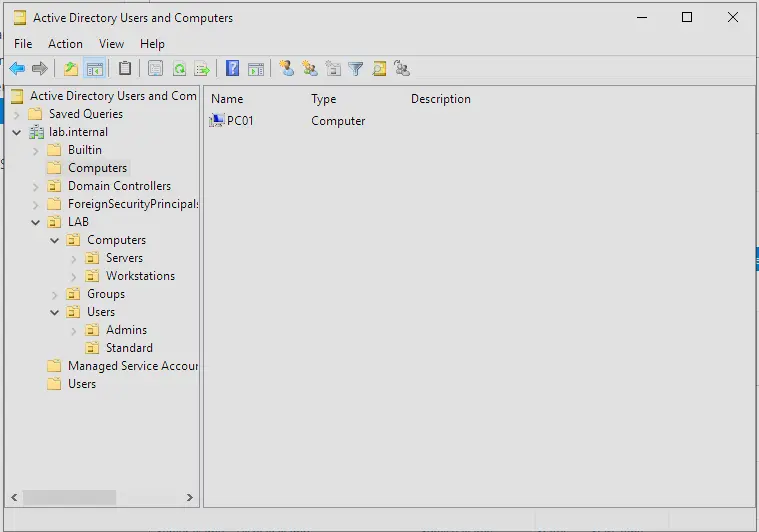Open the Help menu

click(x=152, y=44)
